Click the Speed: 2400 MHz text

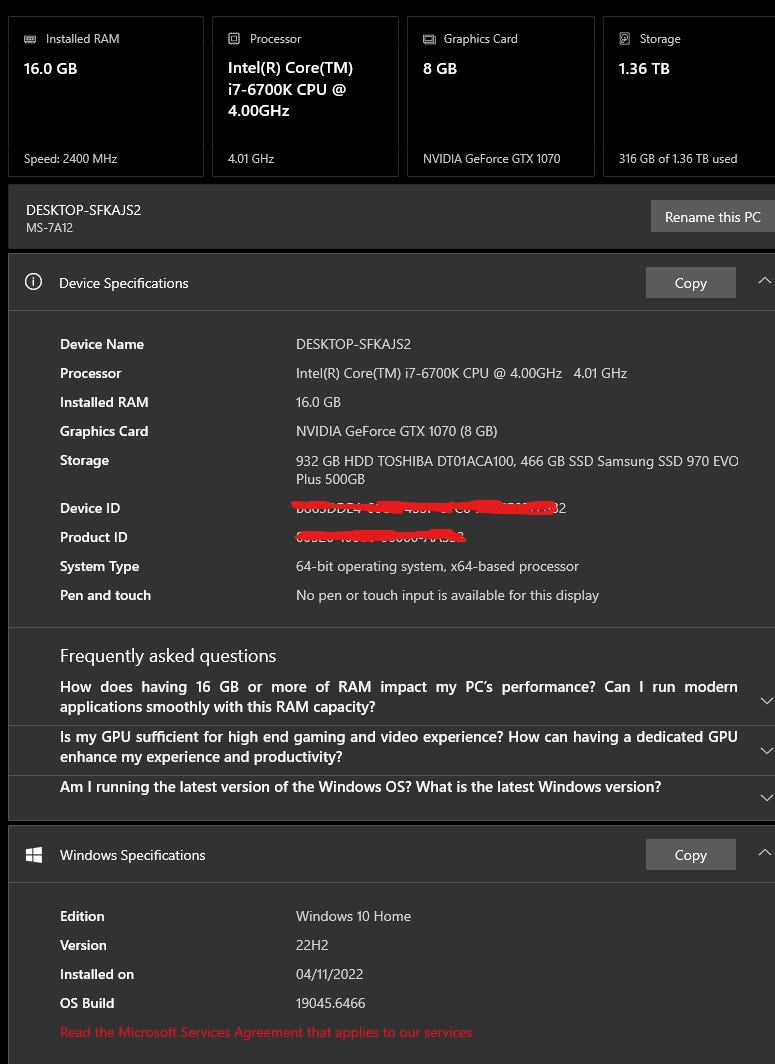71,159
